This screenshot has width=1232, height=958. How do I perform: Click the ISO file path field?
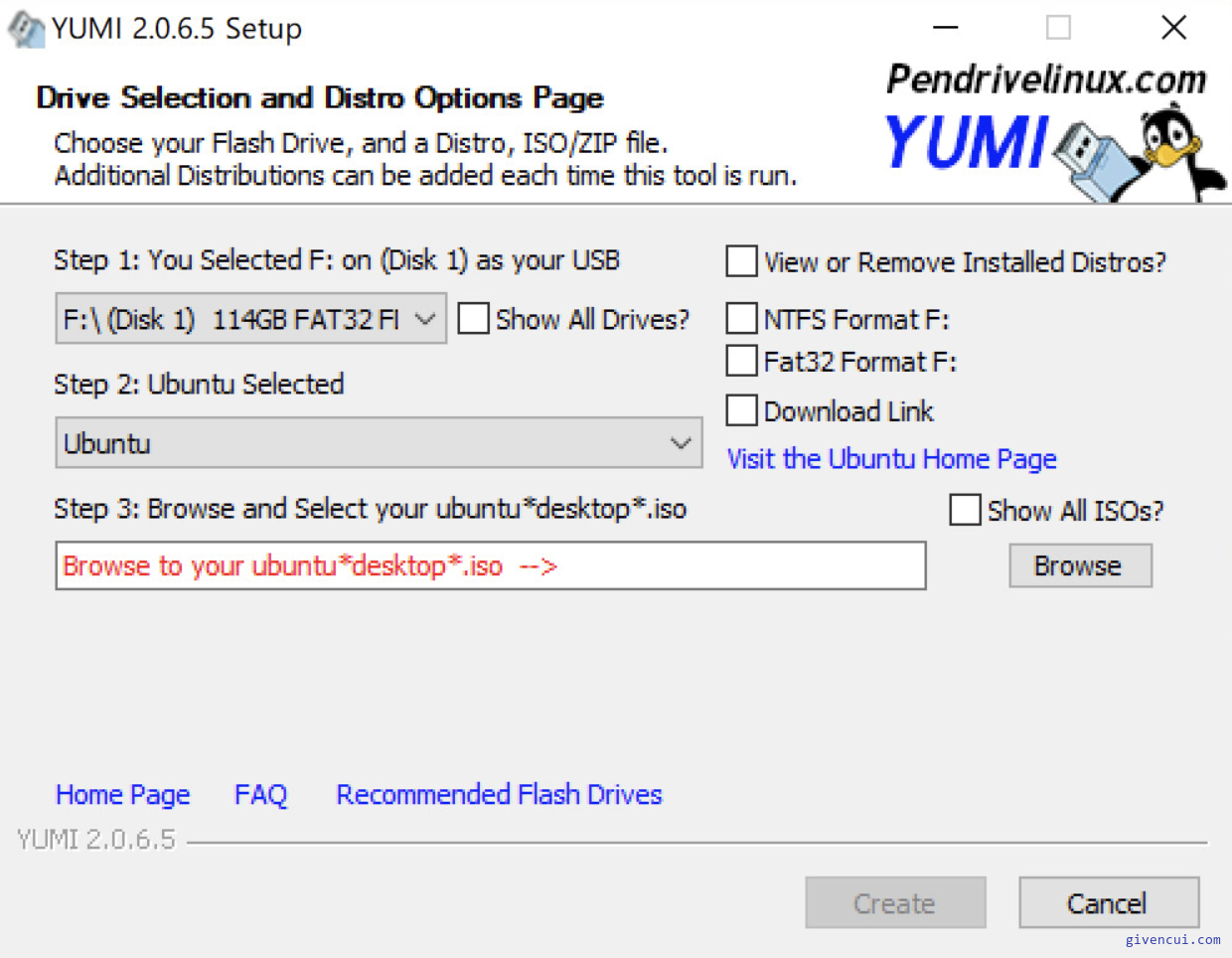click(x=491, y=565)
